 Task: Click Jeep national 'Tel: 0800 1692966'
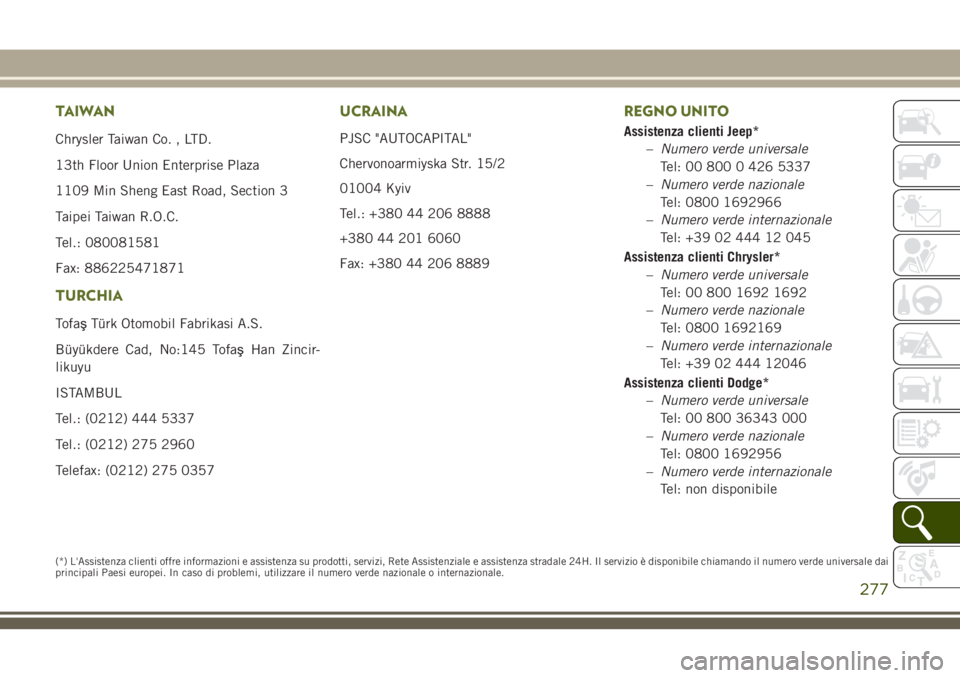tap(721, 202)
